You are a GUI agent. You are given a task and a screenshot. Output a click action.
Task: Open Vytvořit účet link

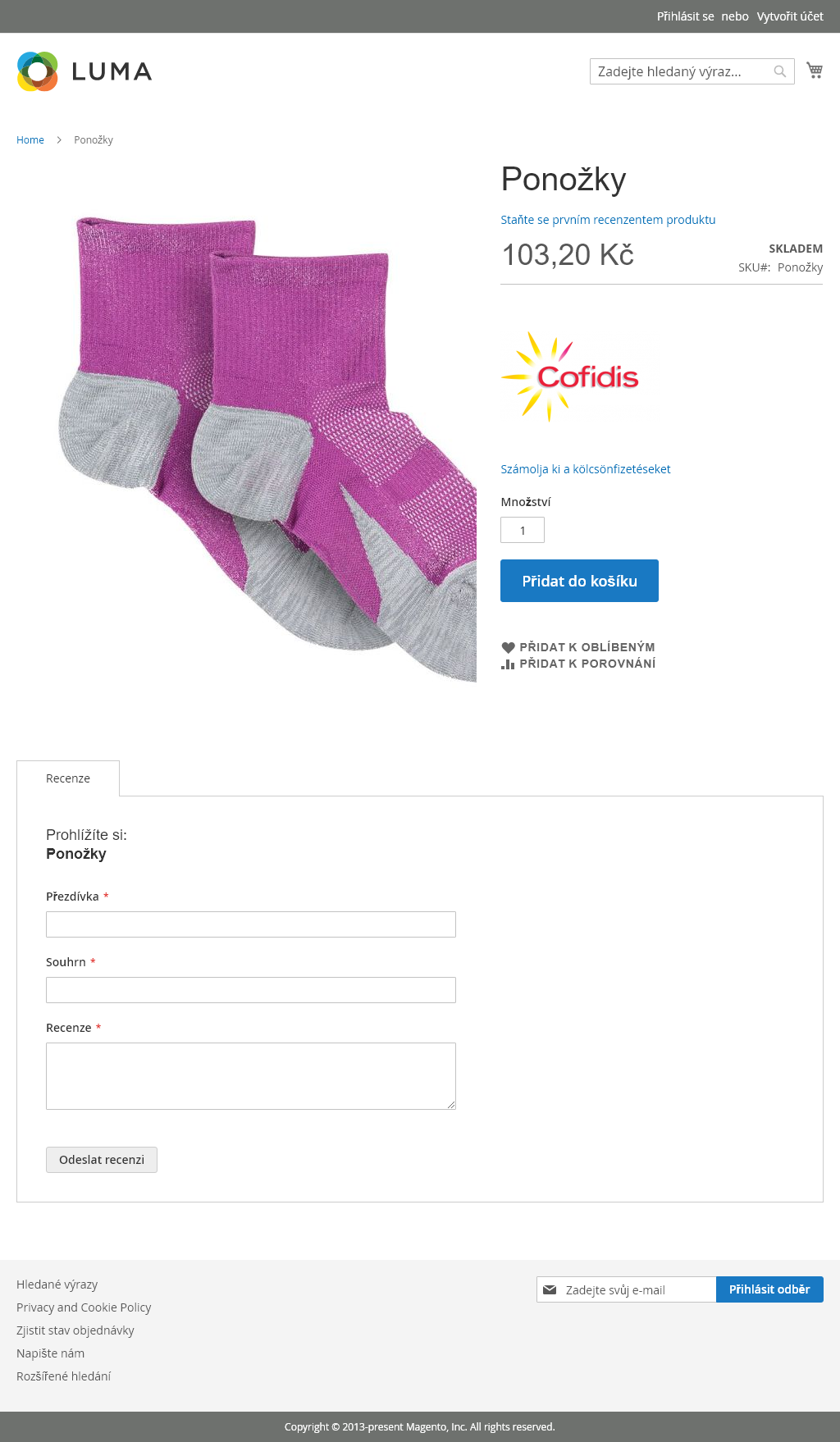pyautogui.click(x=790, y=16)
